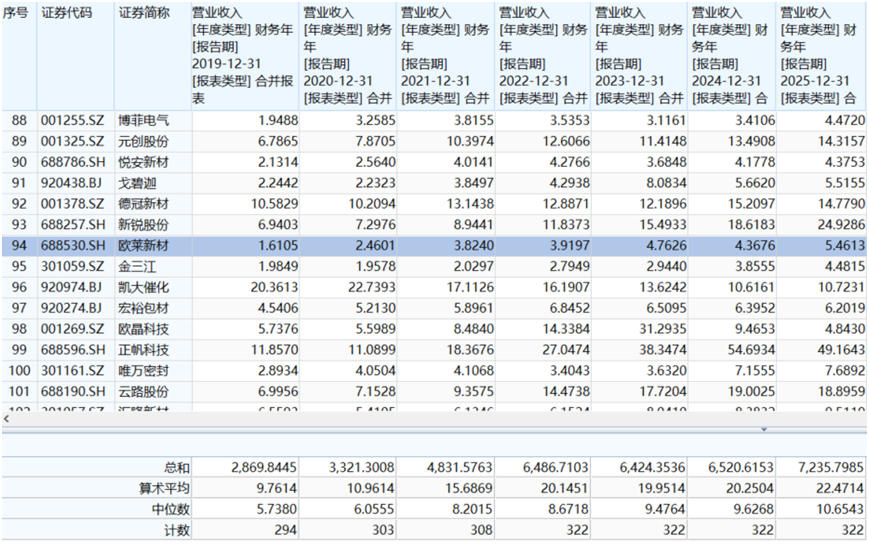Click the 中位数 summary label
This screenshot has height=544, width=869.
point(171,509)
